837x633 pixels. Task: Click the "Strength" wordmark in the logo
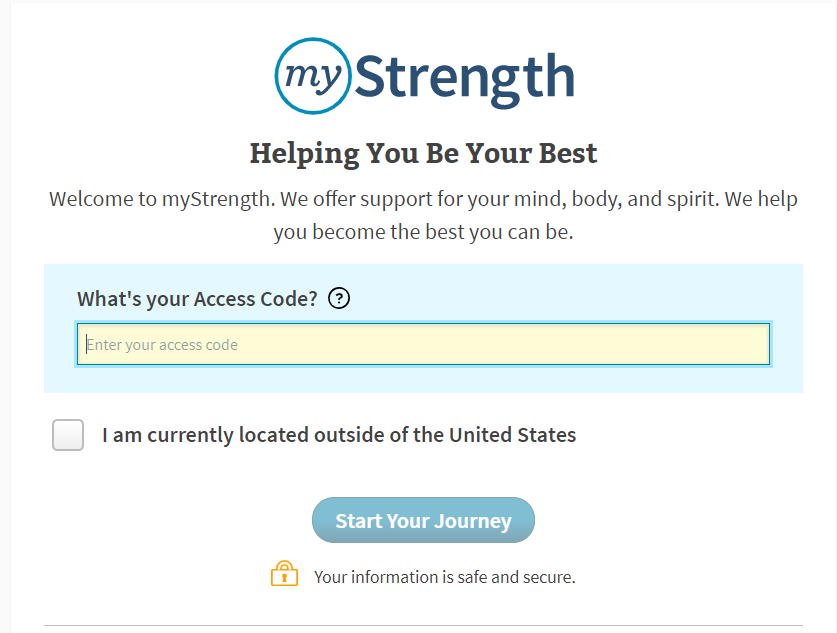pyautogui.click(x=464, y=78)
